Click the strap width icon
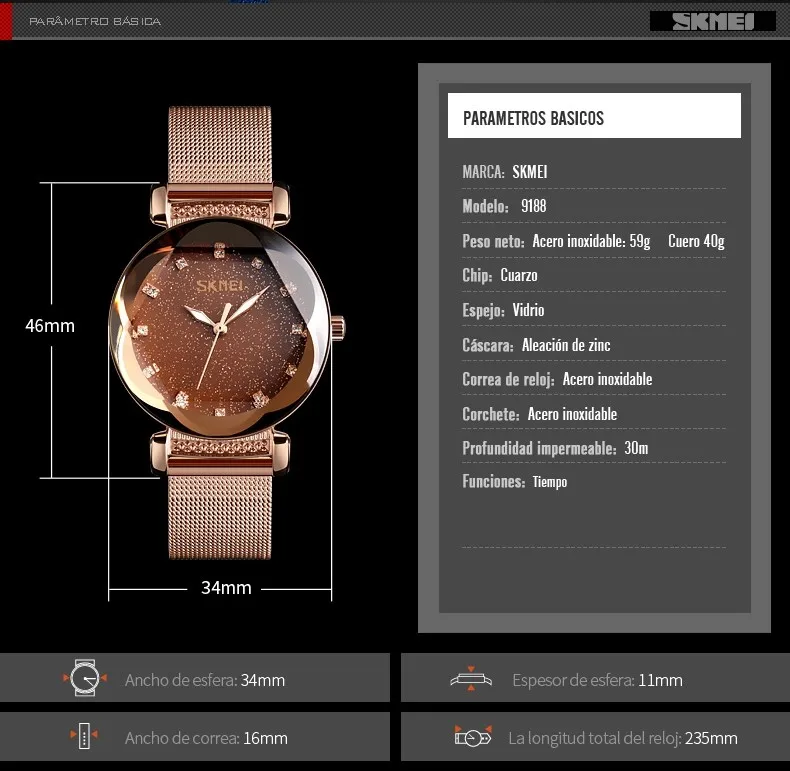This screenshot has width=790, height=771. coord(84,736)
